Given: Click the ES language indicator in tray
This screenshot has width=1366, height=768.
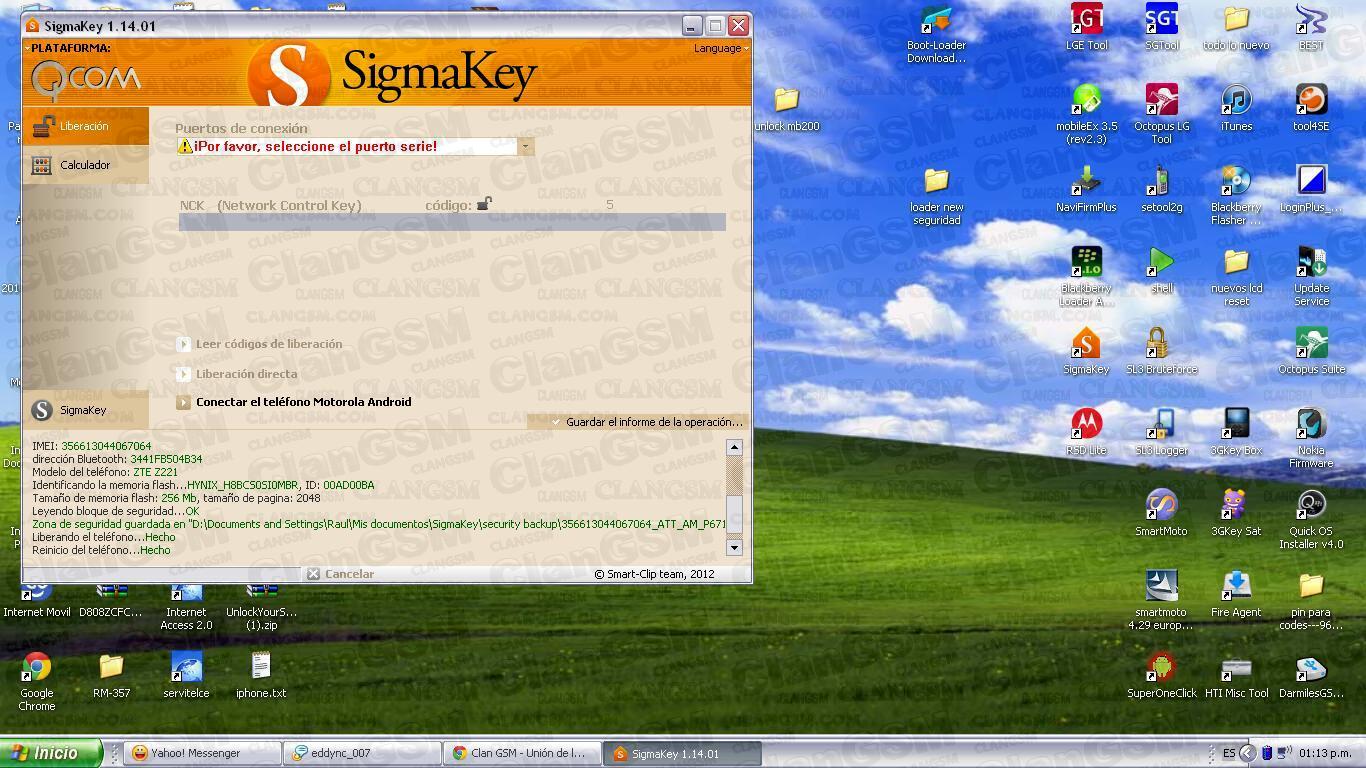Looking at the screenshot, I should [1229, 753].
